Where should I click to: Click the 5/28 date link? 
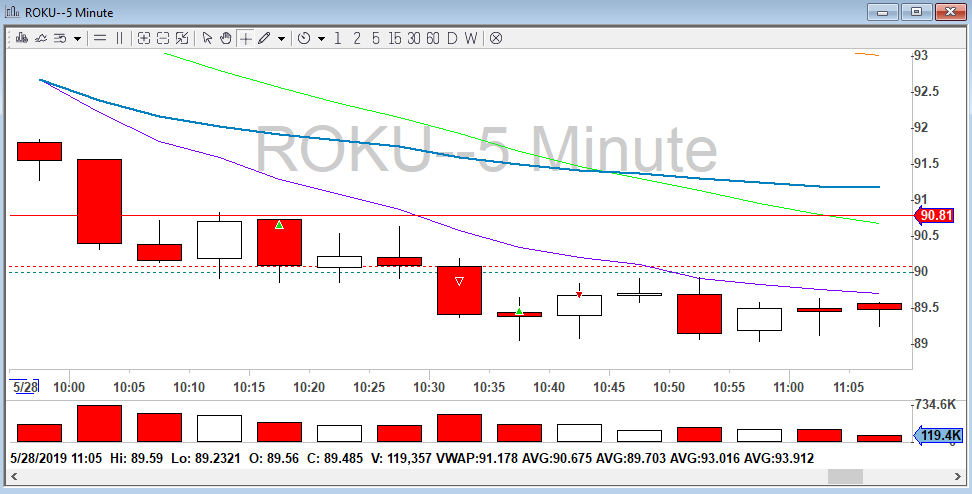(x=25, y=387)
